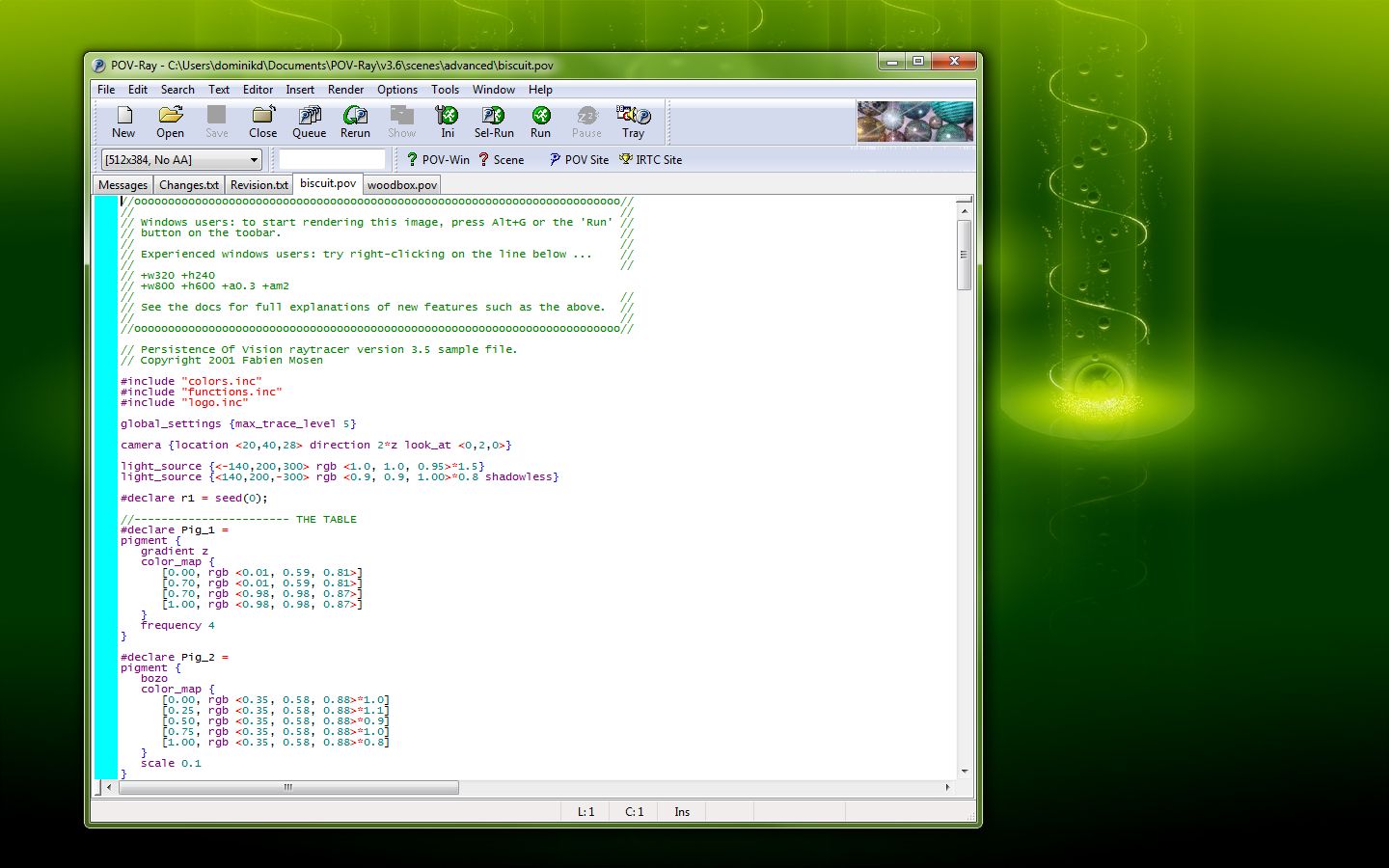
Task: Open the Insert menu
Action: [x=300, y=89]
